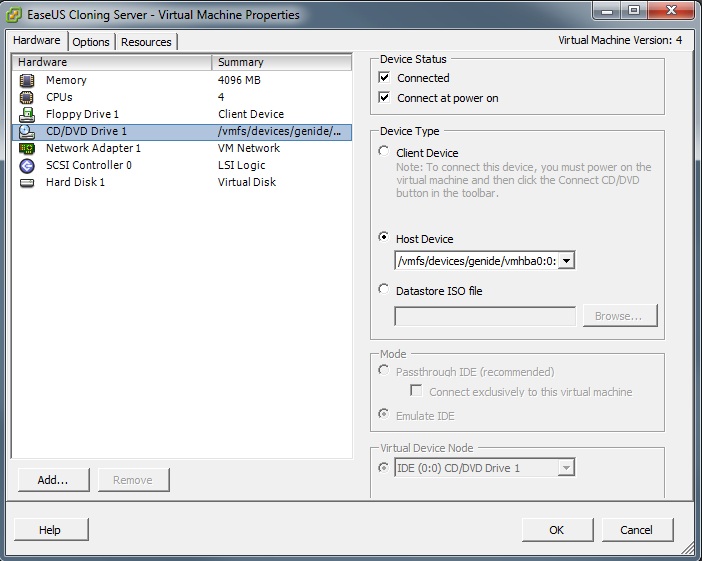702x561 pixels.
Task: Click the Memory chip icon
Action: pos(27,81)
